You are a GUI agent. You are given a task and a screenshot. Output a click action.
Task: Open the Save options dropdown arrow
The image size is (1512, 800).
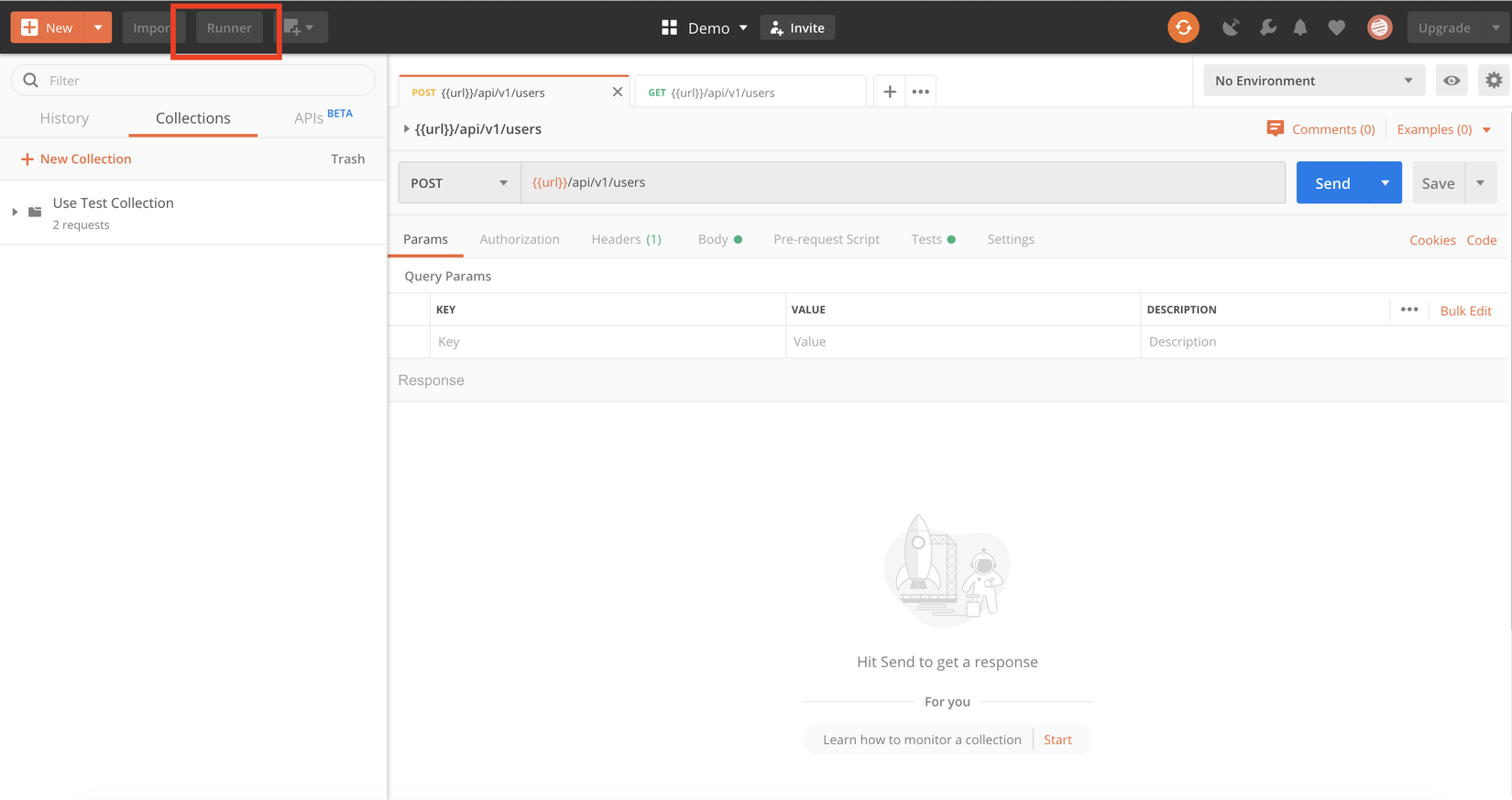[1481, 183]
